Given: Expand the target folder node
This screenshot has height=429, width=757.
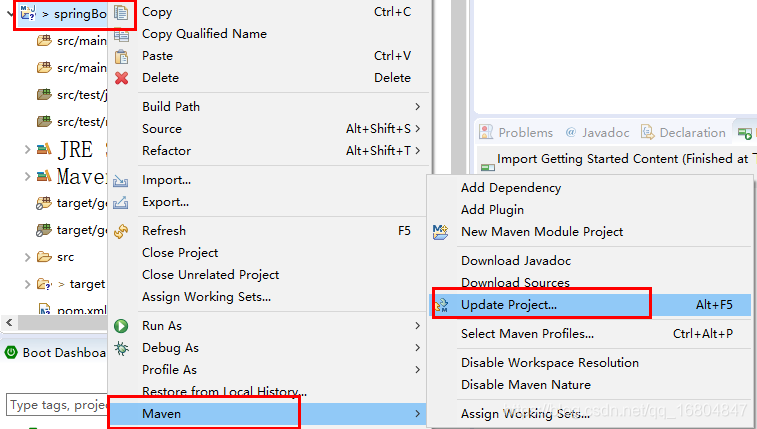Looking at the screenshot, I should pyautogui.click(x=28, y=285).
